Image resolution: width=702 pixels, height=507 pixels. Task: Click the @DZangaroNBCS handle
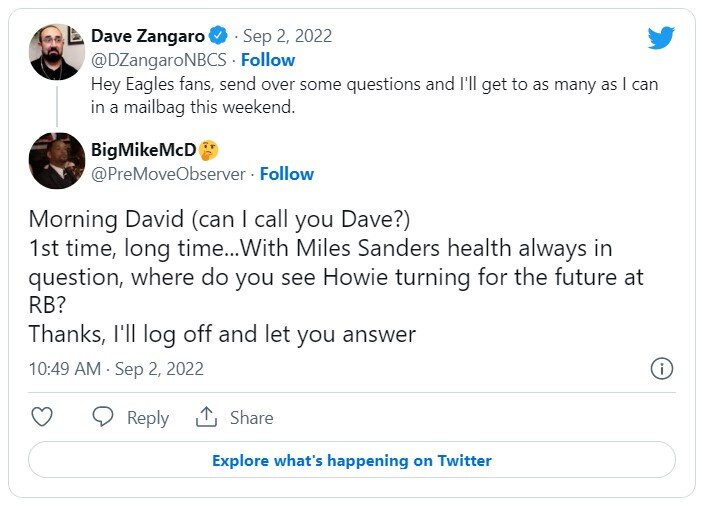point(158,60)
